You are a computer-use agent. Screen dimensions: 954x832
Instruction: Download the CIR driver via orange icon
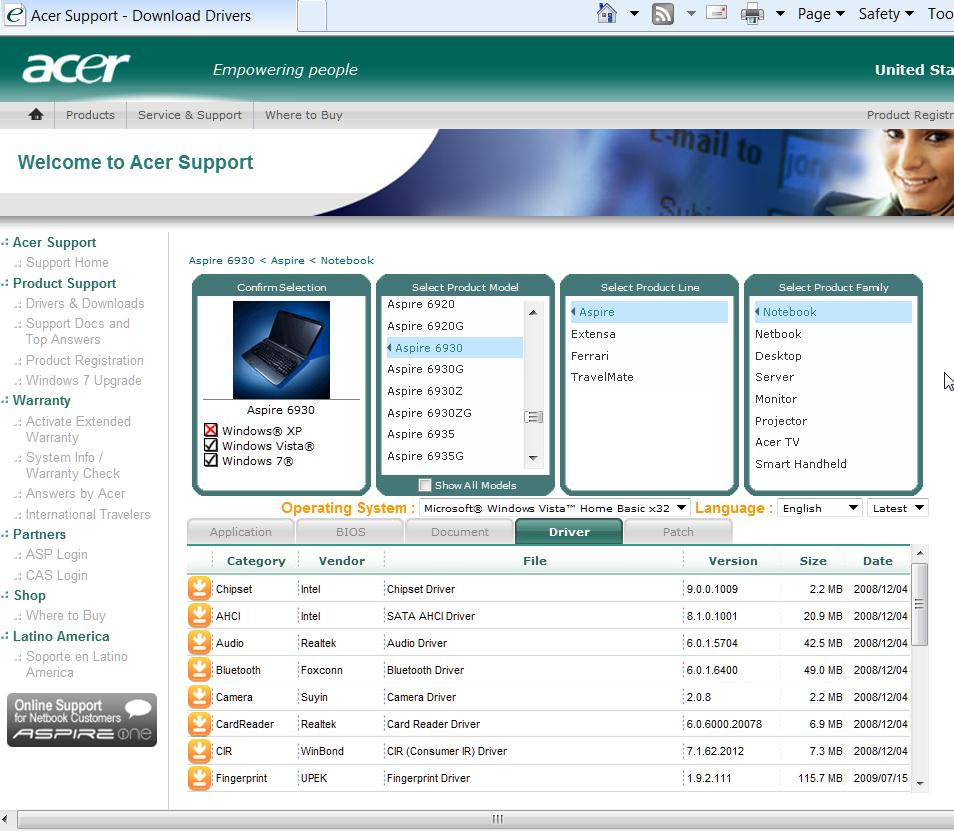(x=199, y=750)
